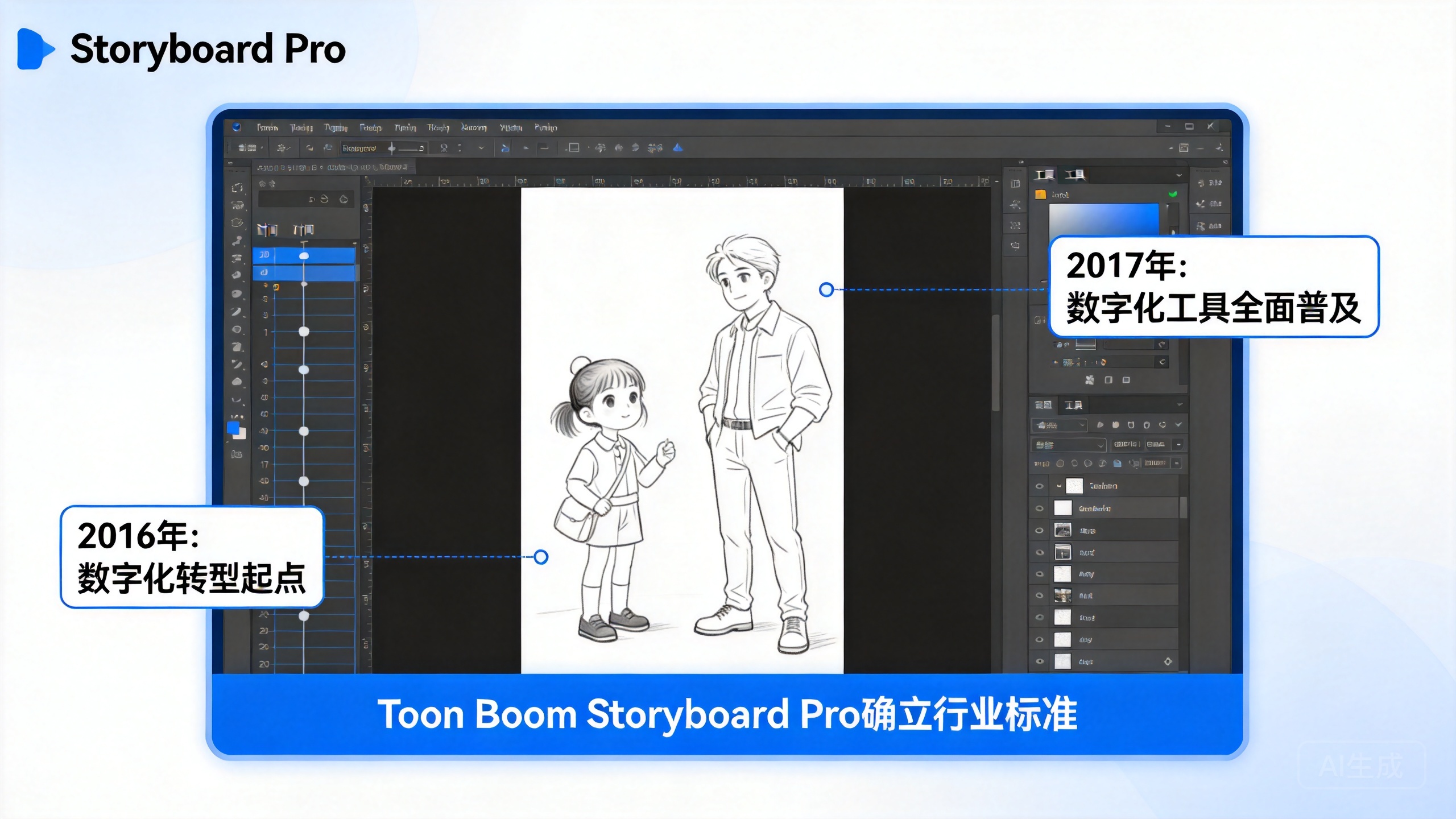Click the first shape icon after the layer blend dropdown
This screenshot has width=1456, height=819.
(x=1100, y=425)
